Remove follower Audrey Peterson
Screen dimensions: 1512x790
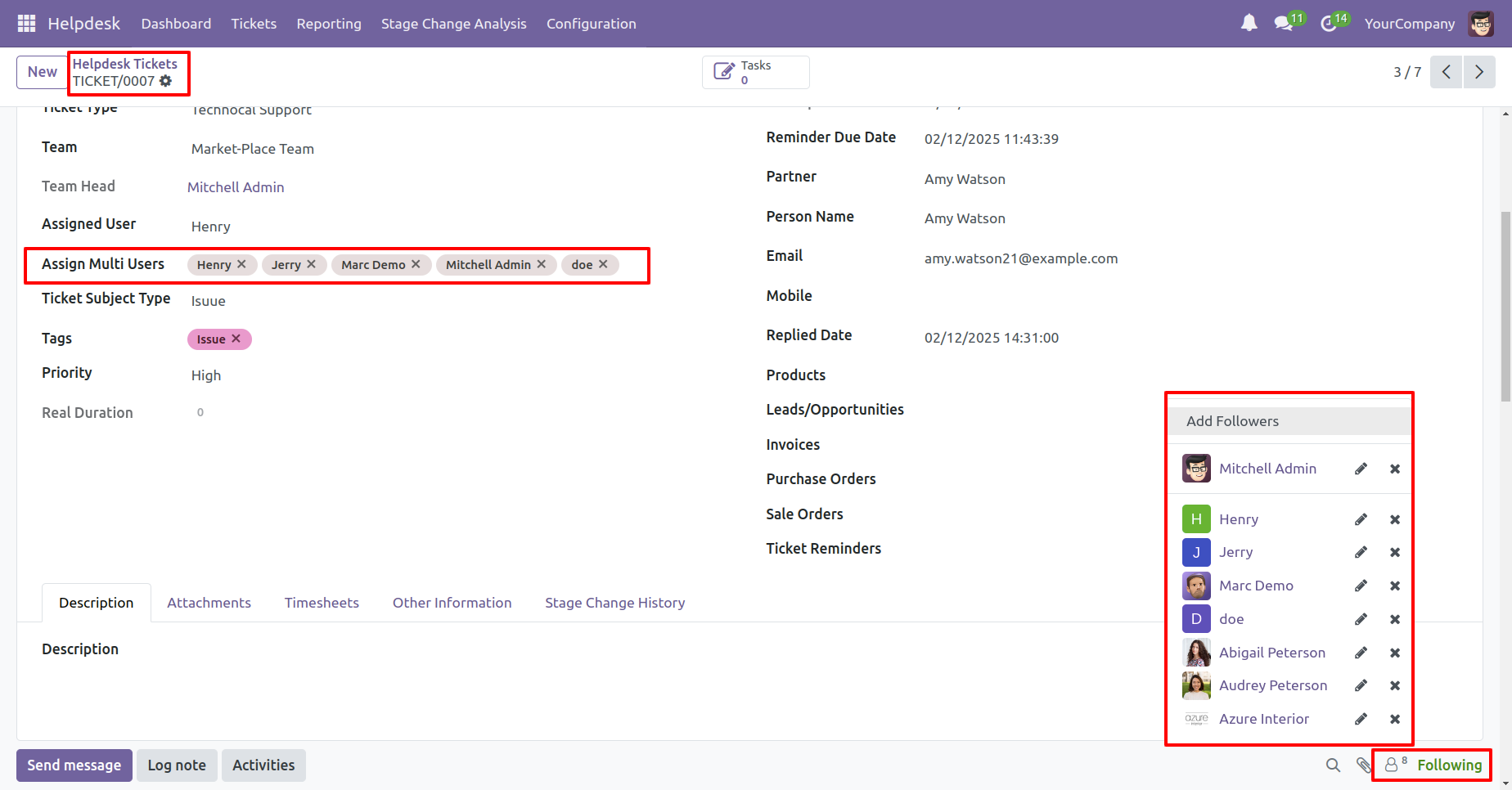pos(1395,685)
